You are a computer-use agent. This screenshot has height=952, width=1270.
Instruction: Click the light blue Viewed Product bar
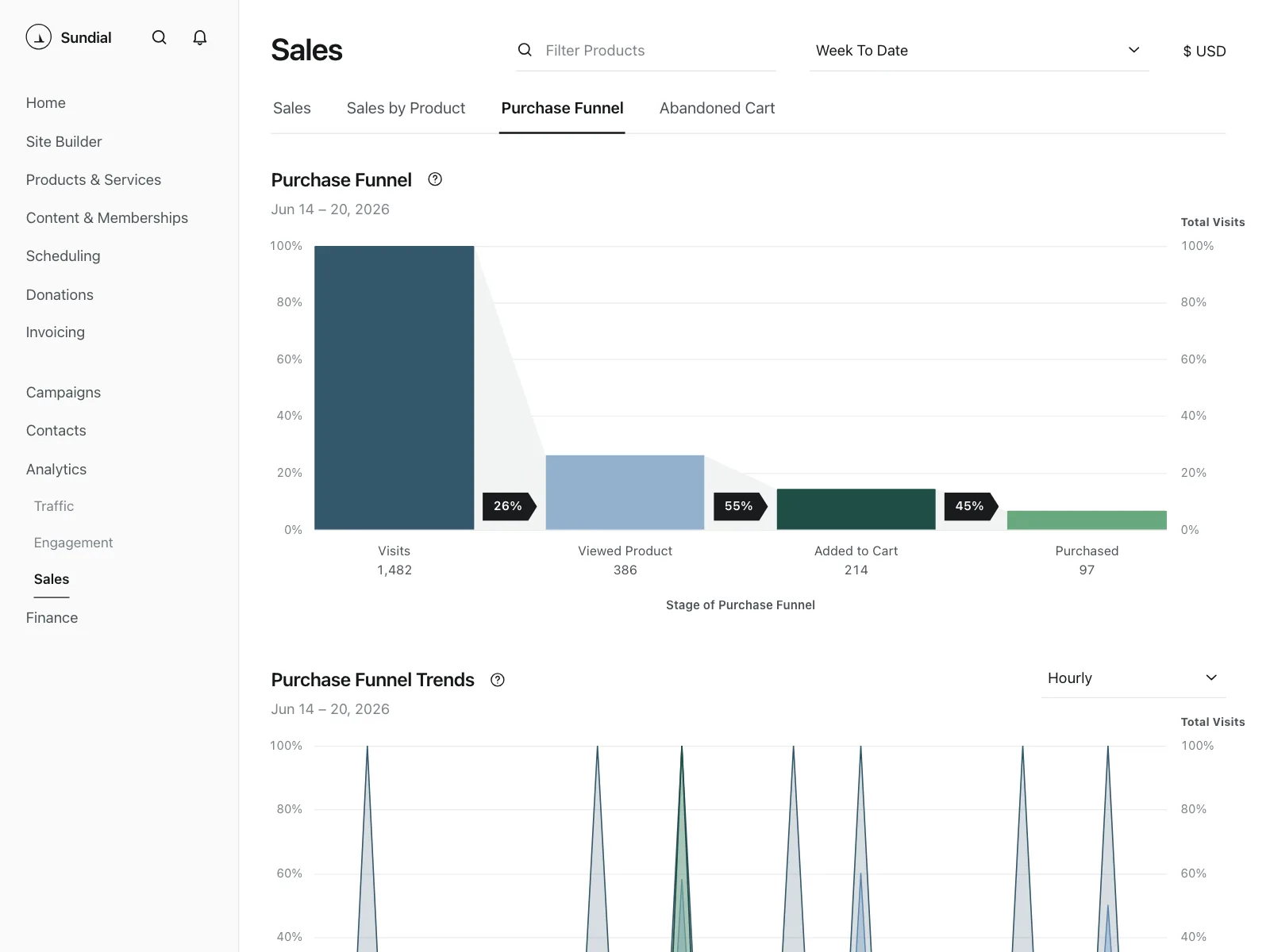(x=625, y=493)
